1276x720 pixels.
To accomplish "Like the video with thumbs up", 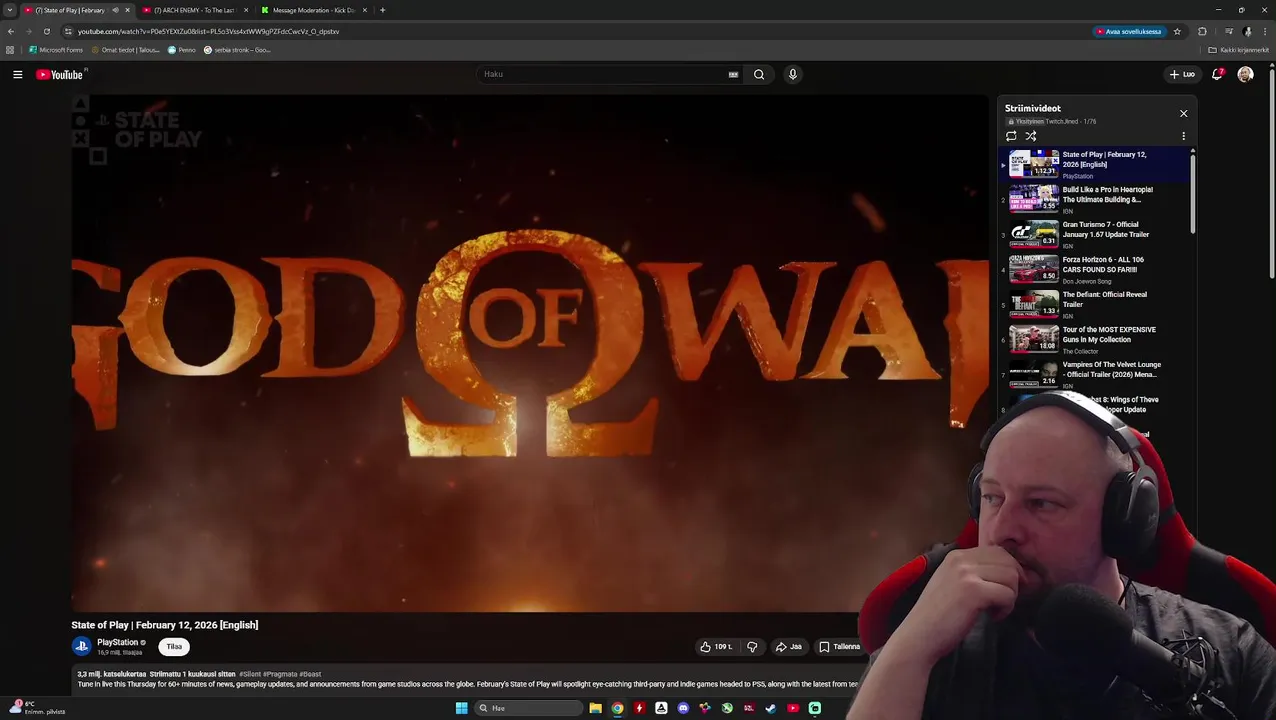I will pyautogui.click(x=716, y=647).
